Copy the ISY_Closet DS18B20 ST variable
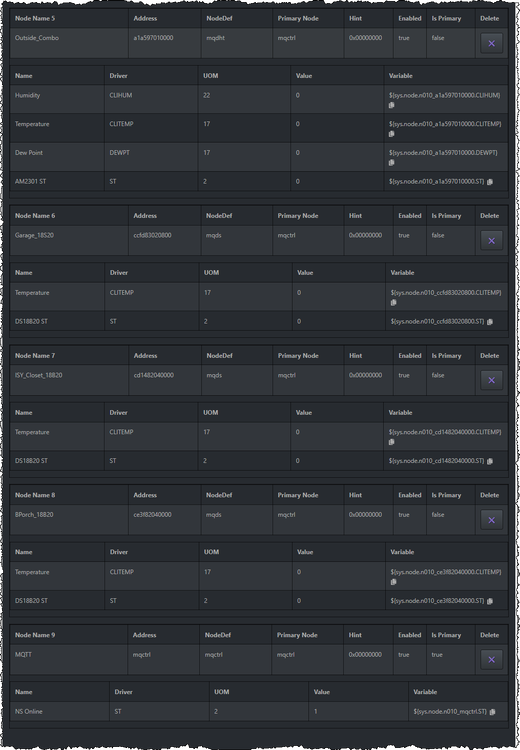 click(x=490, y=461)
